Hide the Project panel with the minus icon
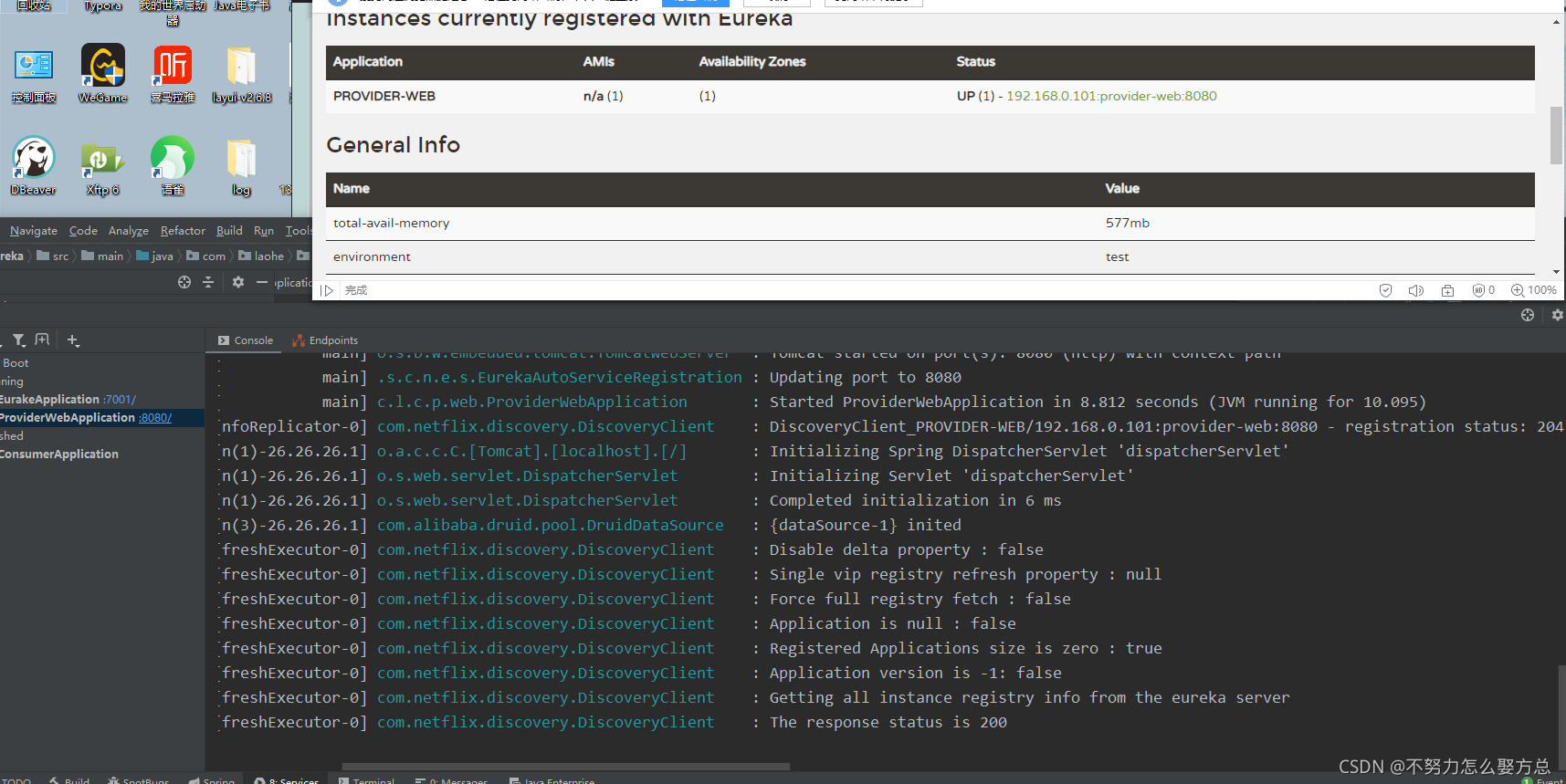This screenshot has width=1566, height=784. pos(262,282)
